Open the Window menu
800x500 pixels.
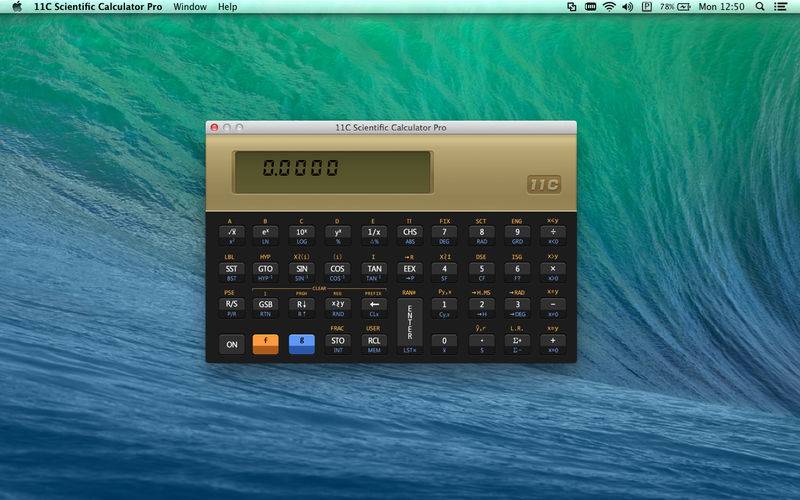pyautogui.click(x=190, y=7)
